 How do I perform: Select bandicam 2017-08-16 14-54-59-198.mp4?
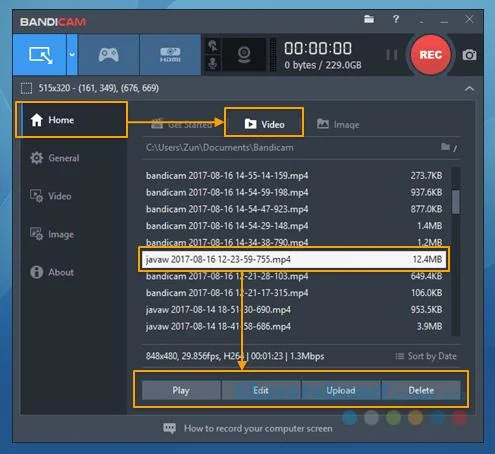[x=294, y=192]
